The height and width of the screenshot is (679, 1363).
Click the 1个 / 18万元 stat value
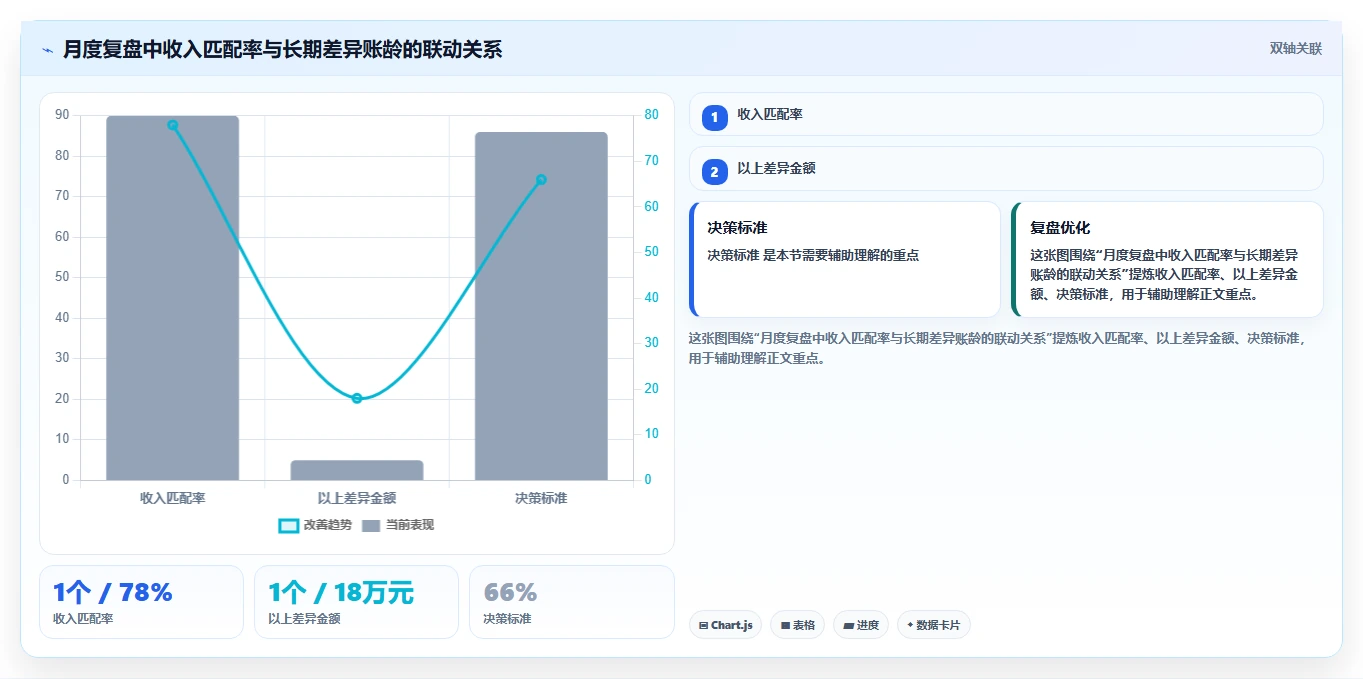(x=341, y=592)
